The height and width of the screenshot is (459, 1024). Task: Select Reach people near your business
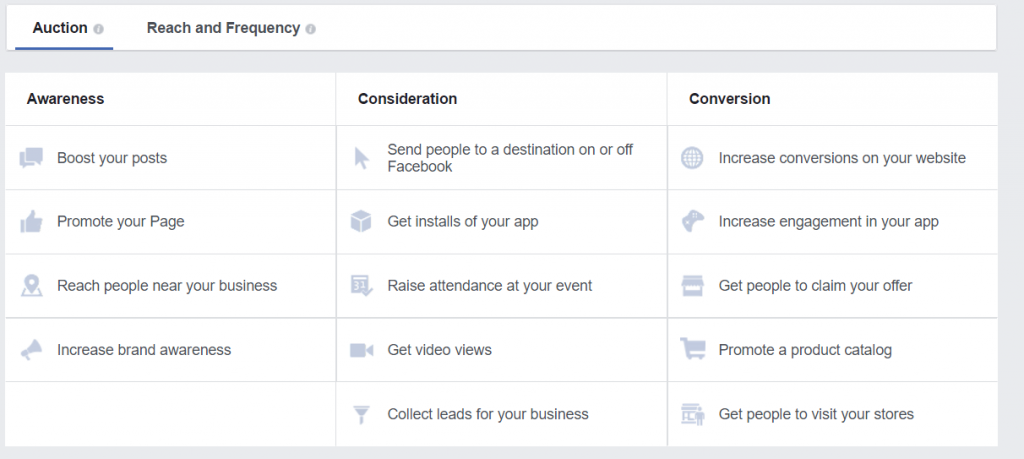pos(170,286)
